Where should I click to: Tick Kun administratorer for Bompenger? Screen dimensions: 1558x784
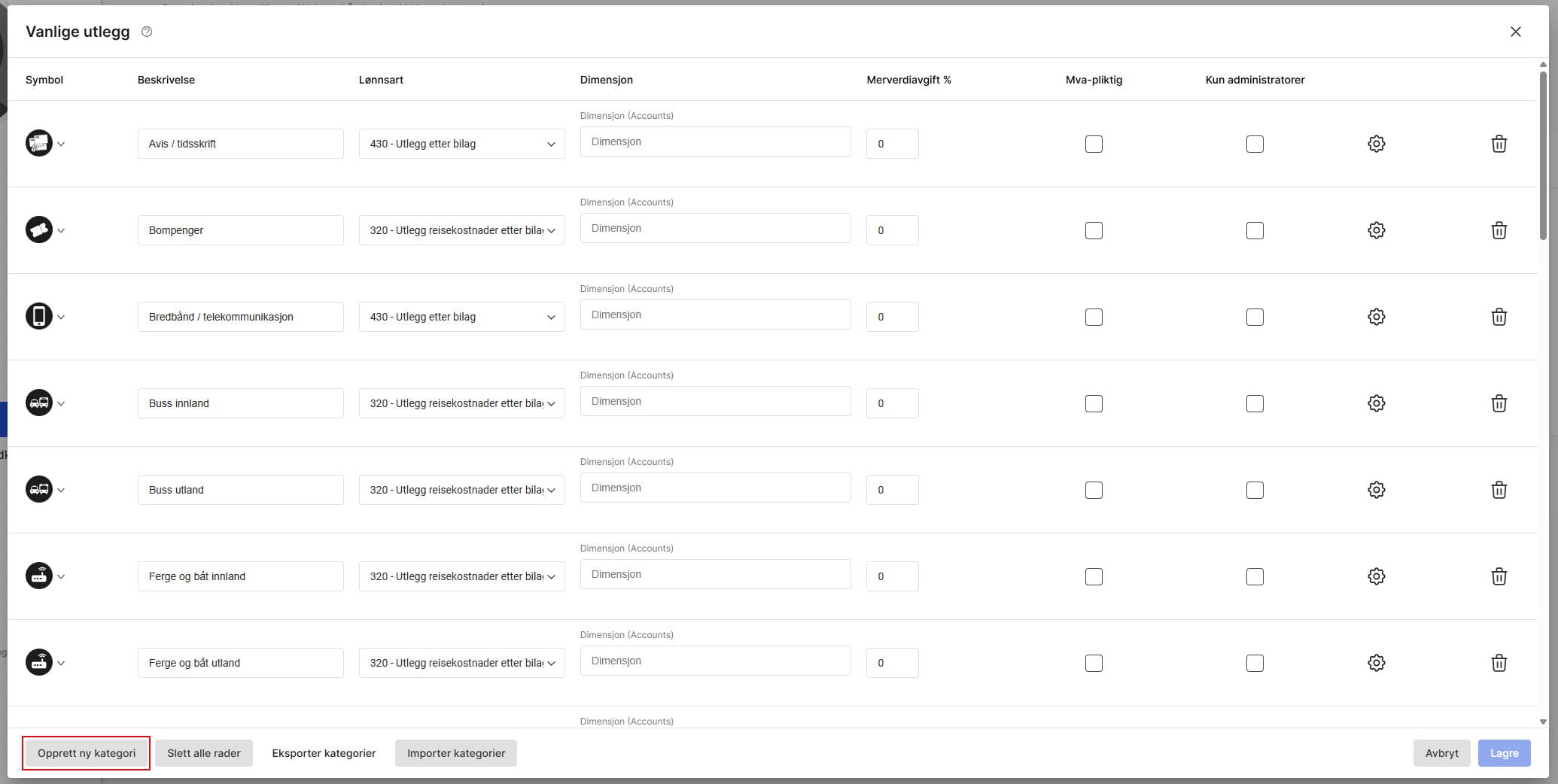point(1255,230)
